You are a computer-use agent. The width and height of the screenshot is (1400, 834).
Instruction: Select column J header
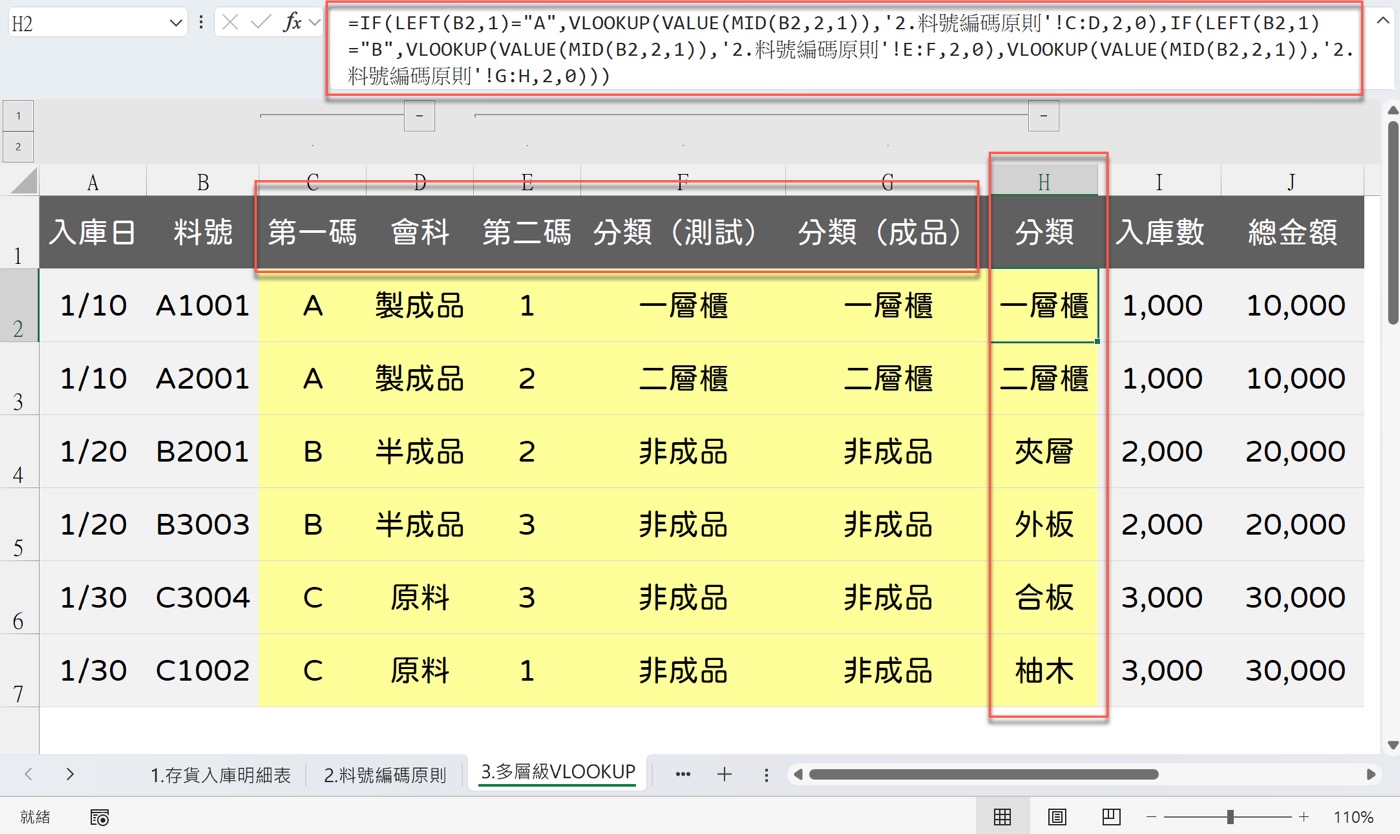[x=1292, y=181]
